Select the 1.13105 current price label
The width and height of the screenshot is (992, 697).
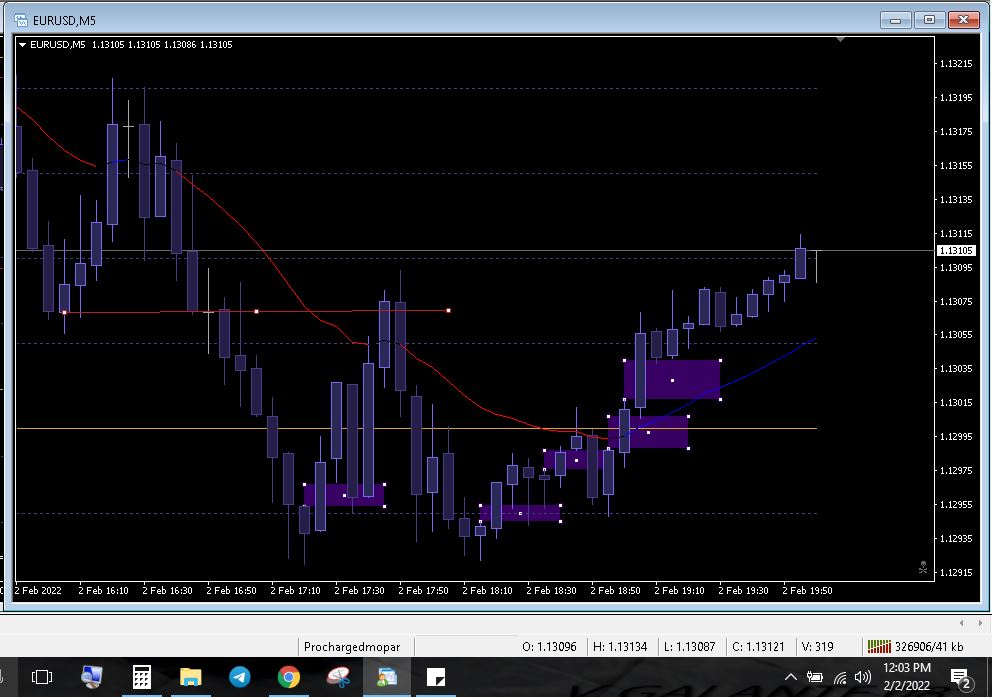(x=956, y=250)
